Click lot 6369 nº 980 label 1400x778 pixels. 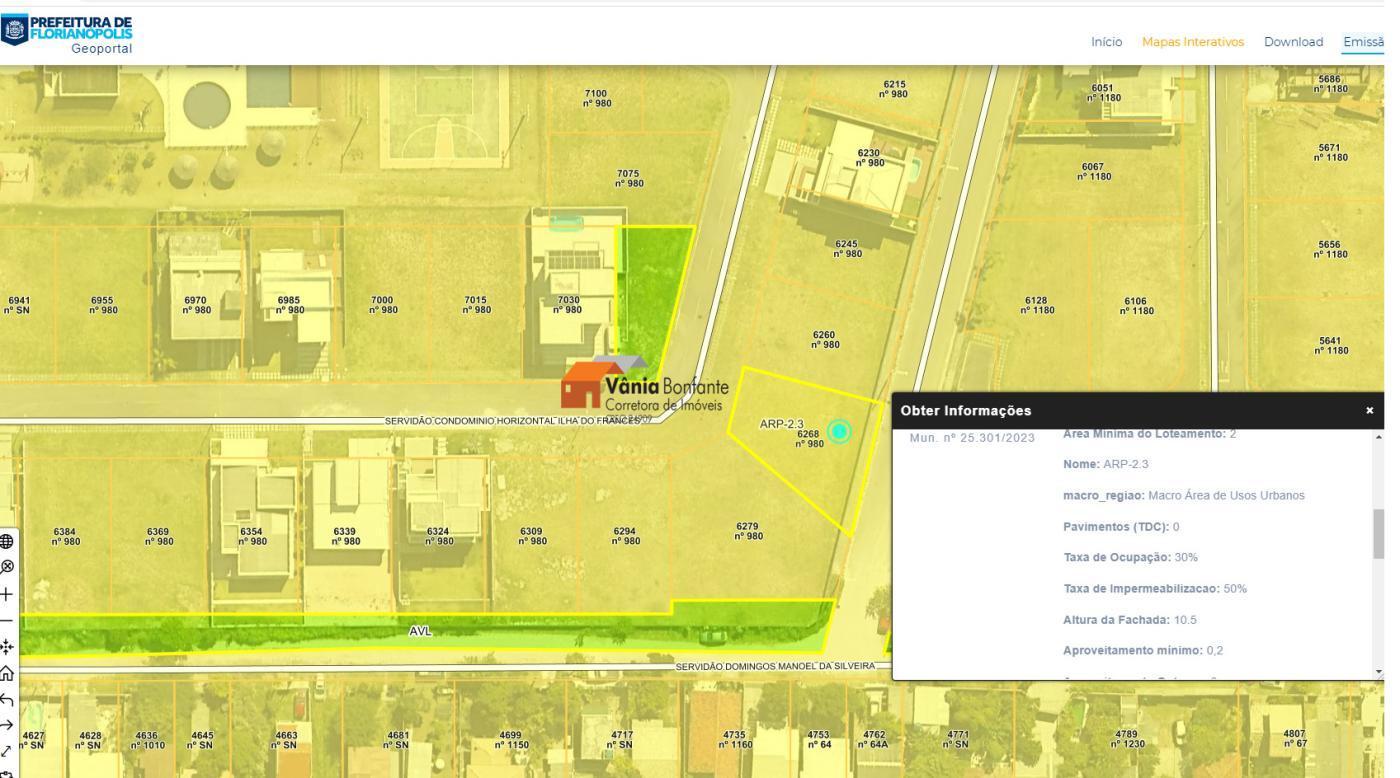(x=159, y=536)
